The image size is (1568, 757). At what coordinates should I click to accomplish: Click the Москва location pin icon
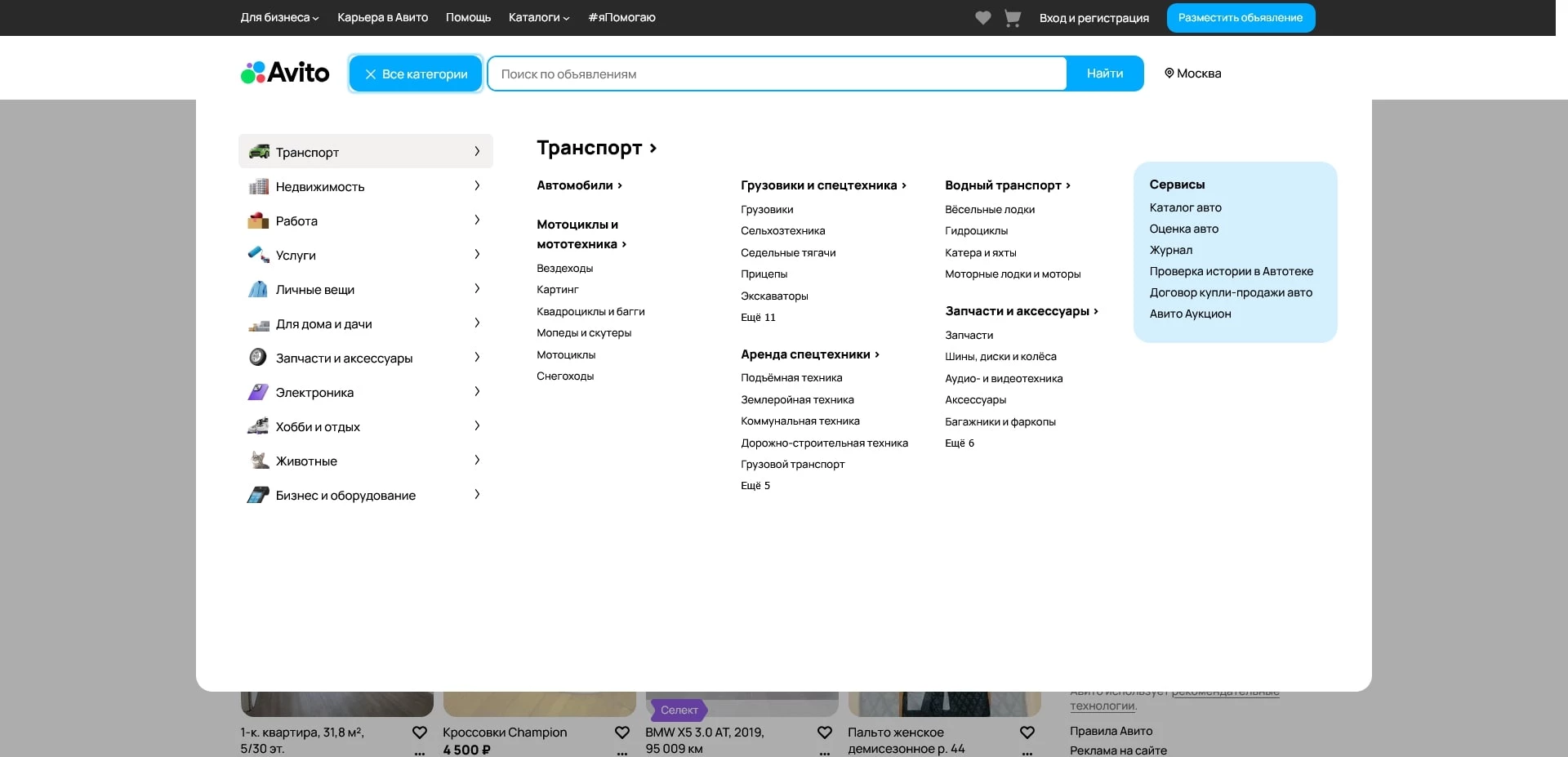pyautogui.click(x=1169, y=73)
